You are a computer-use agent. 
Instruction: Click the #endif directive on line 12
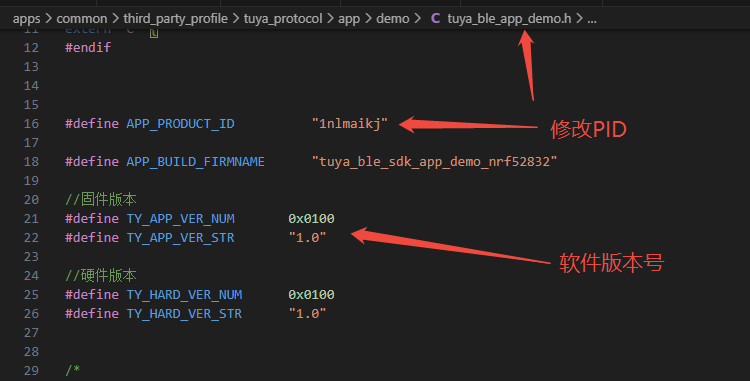pyautogui.click(x=88, y=47)
